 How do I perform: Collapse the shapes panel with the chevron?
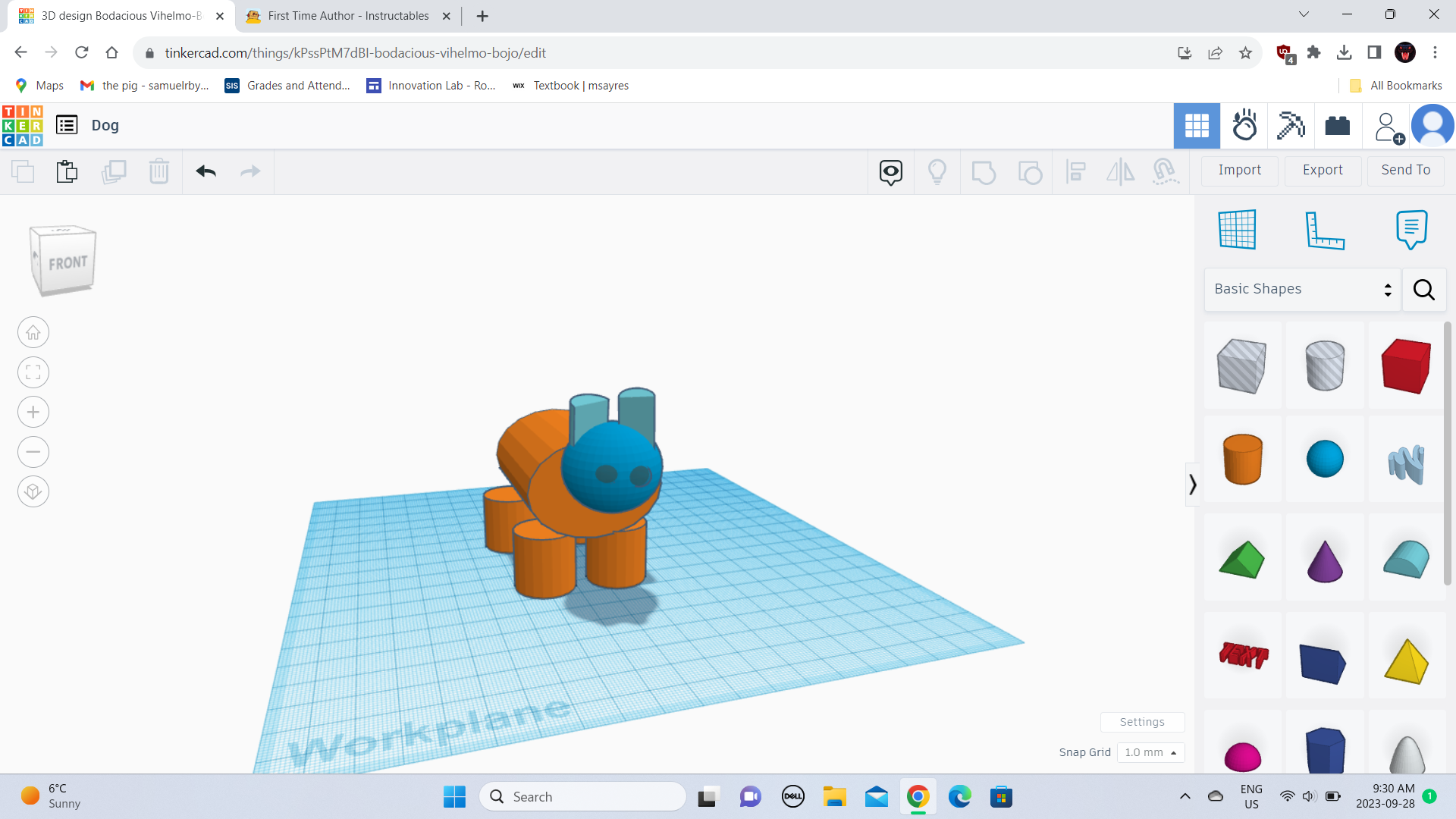pyautogui.click(x=1192, y=483)
